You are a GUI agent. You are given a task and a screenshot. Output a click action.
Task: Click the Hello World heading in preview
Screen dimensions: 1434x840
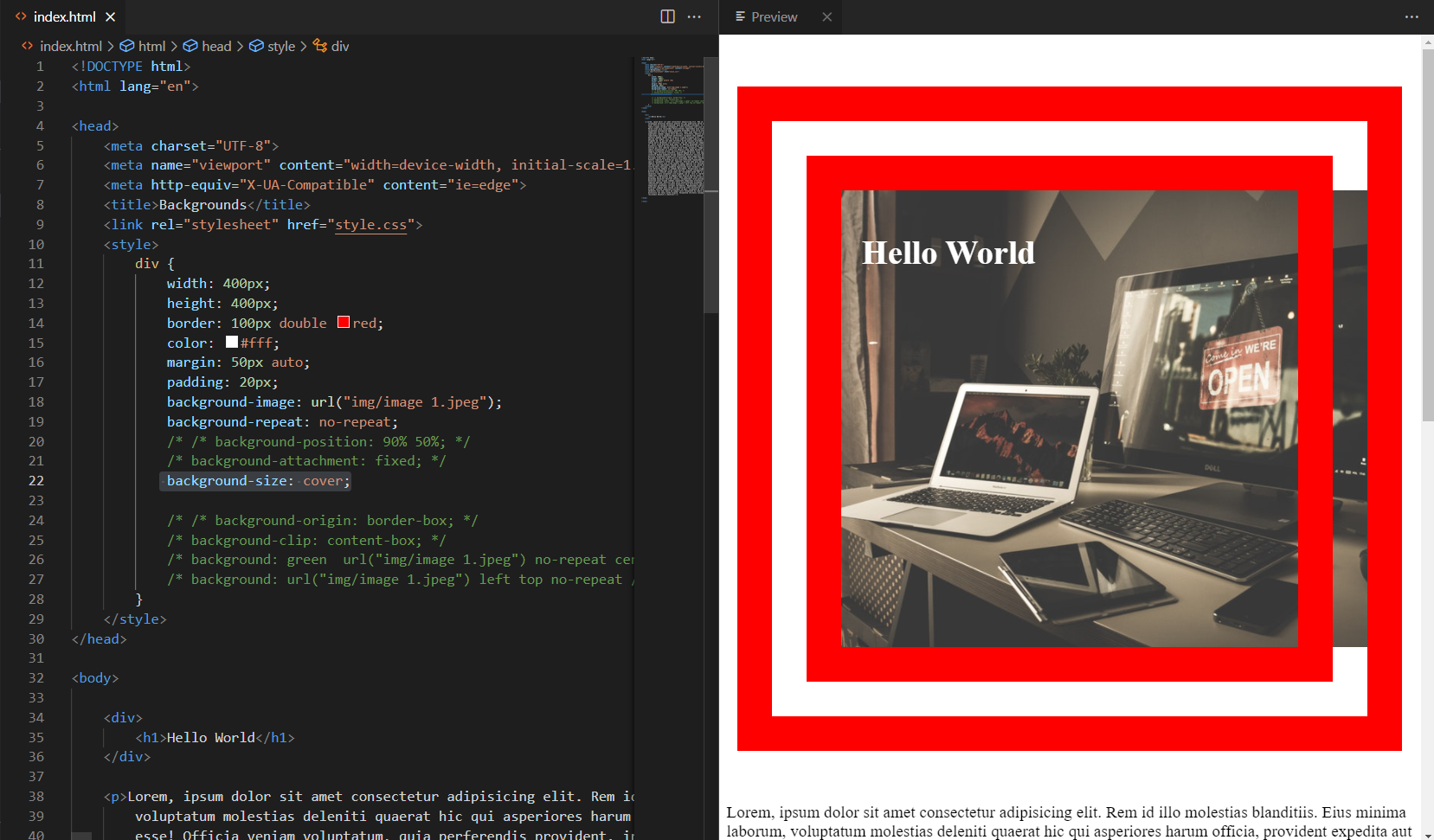(x=948, y=253)
